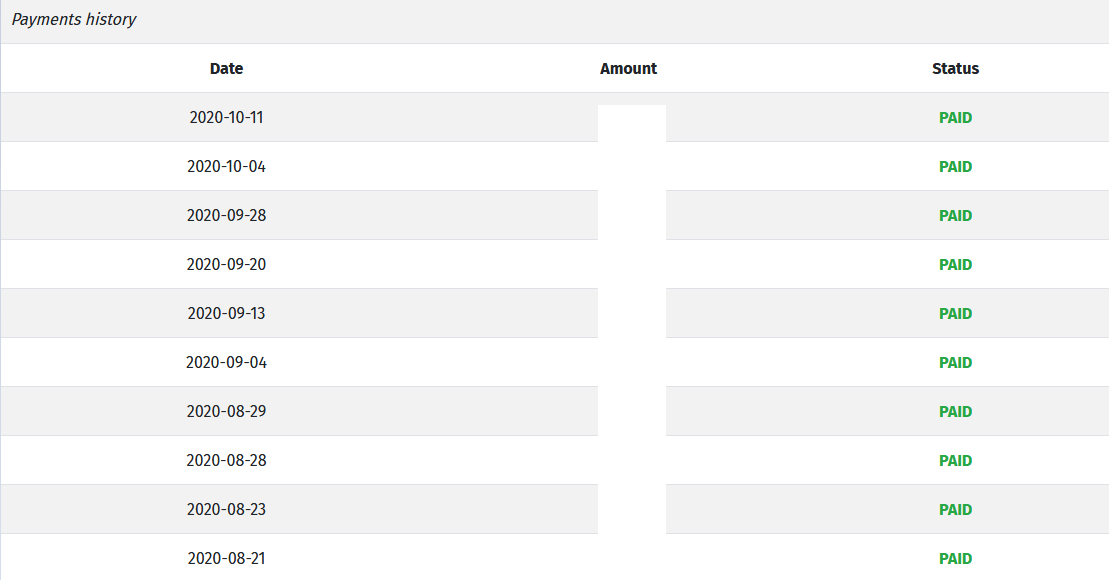Click the Status column header
The image size is (1110, 580).
click(955, 69)
